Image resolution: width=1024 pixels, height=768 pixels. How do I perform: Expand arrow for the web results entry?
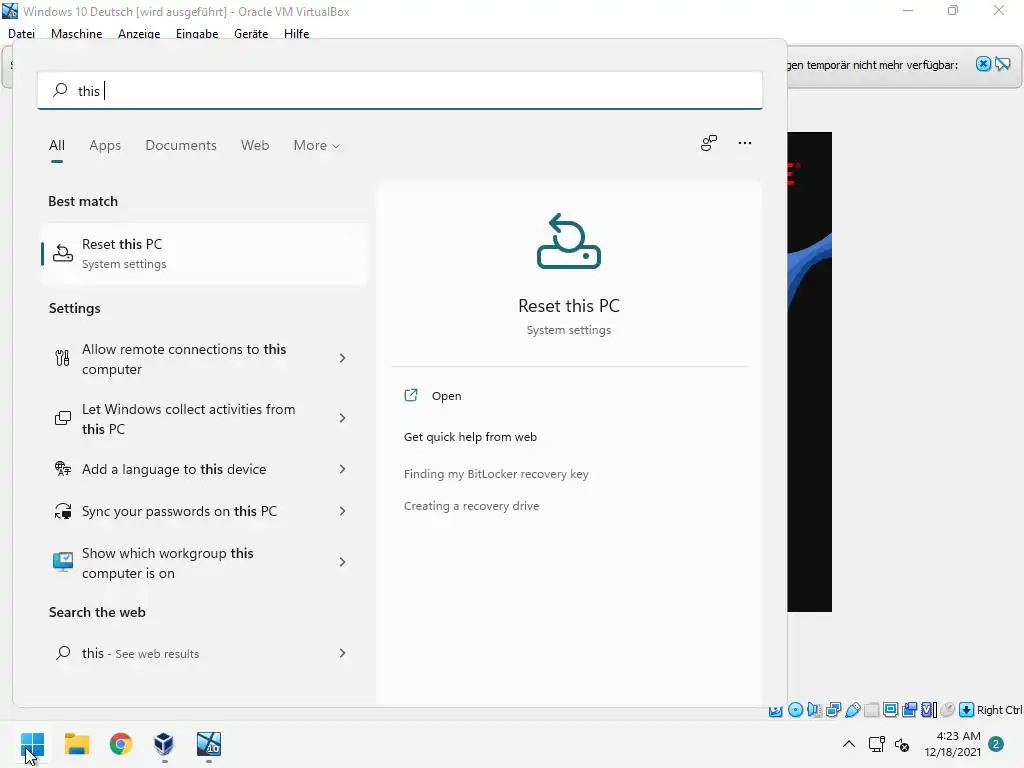click(342, 653)
